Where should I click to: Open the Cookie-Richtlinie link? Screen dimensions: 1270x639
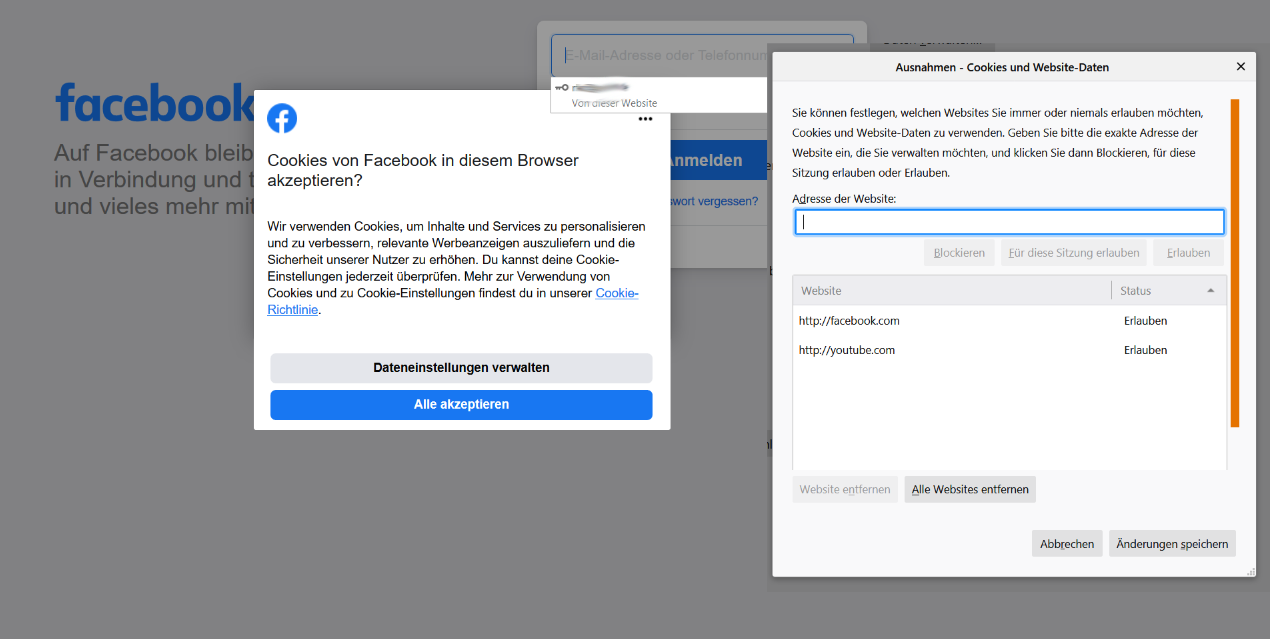pyautogui.click(x=453, y=301)
